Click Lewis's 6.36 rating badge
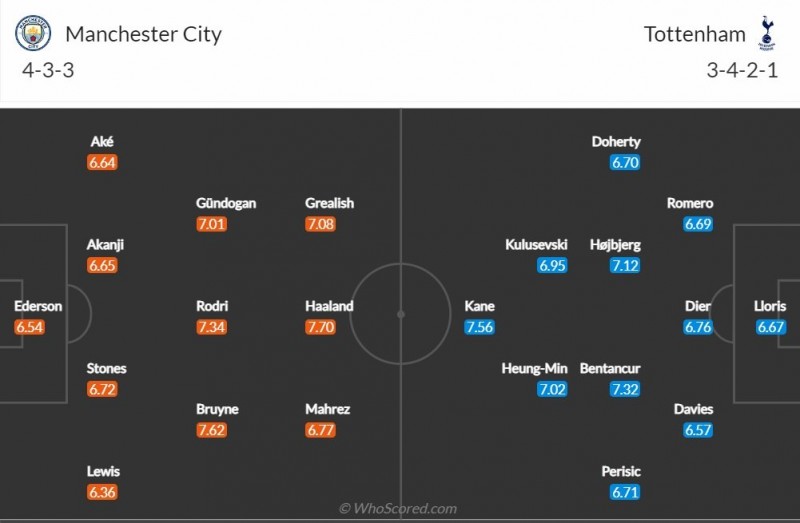The width and height of the screenshot is (800, 523). point(102,492)
